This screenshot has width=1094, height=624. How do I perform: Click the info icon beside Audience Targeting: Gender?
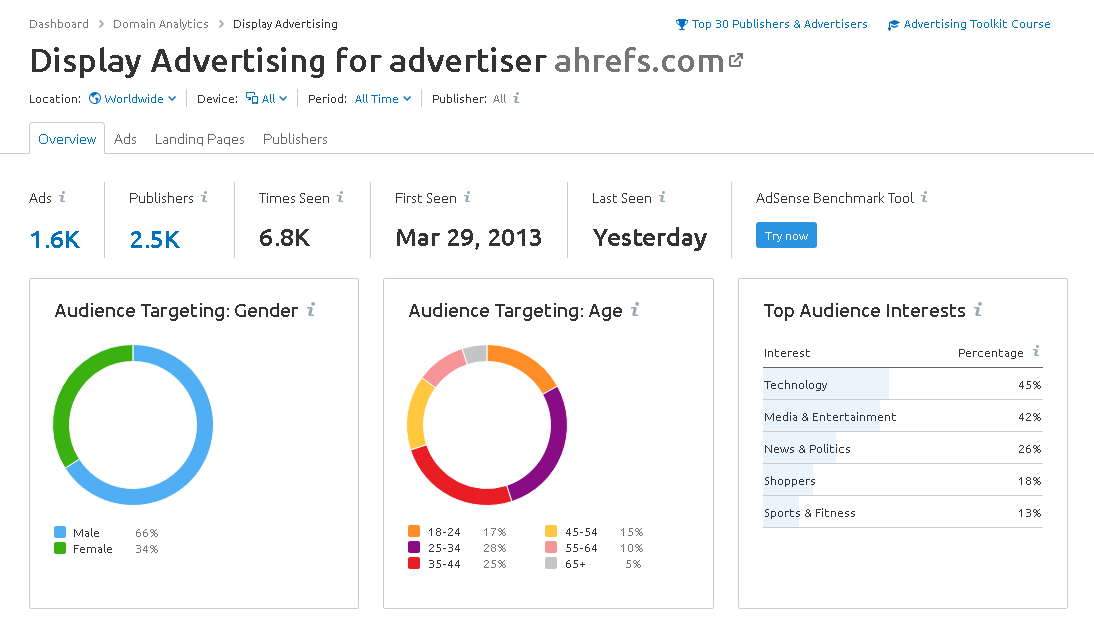click(x=311, y=311)
